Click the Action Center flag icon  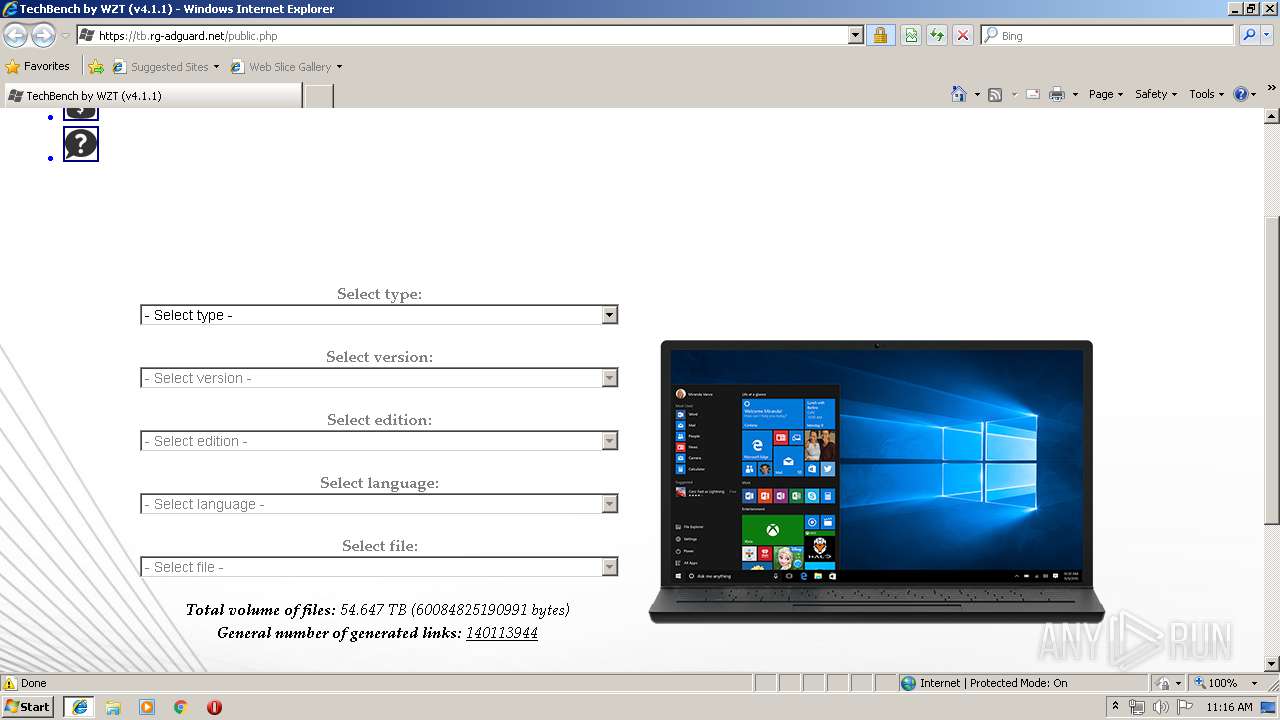click(1184, 707)
